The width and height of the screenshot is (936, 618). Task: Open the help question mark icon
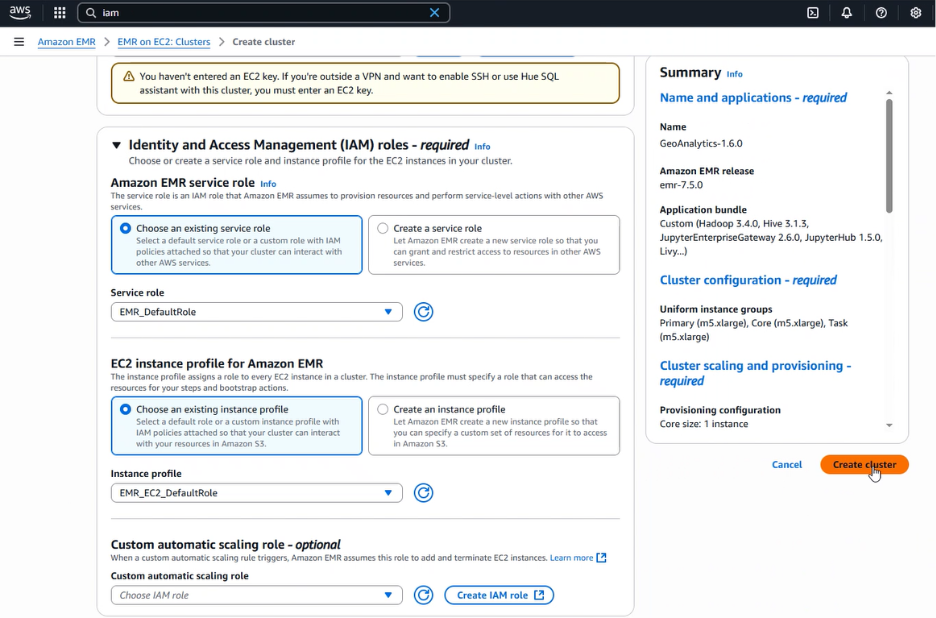(x=881, y=13)
